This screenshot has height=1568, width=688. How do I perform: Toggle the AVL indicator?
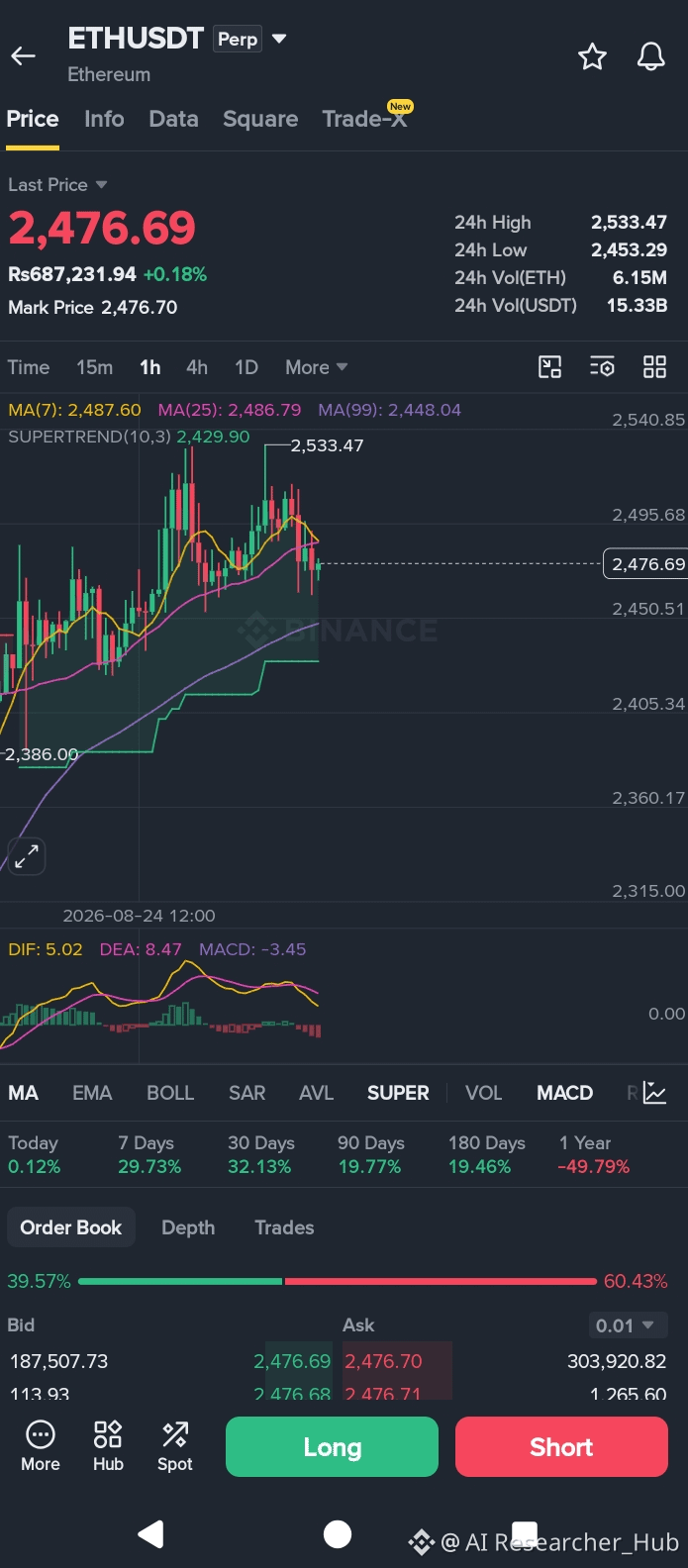316,1093
